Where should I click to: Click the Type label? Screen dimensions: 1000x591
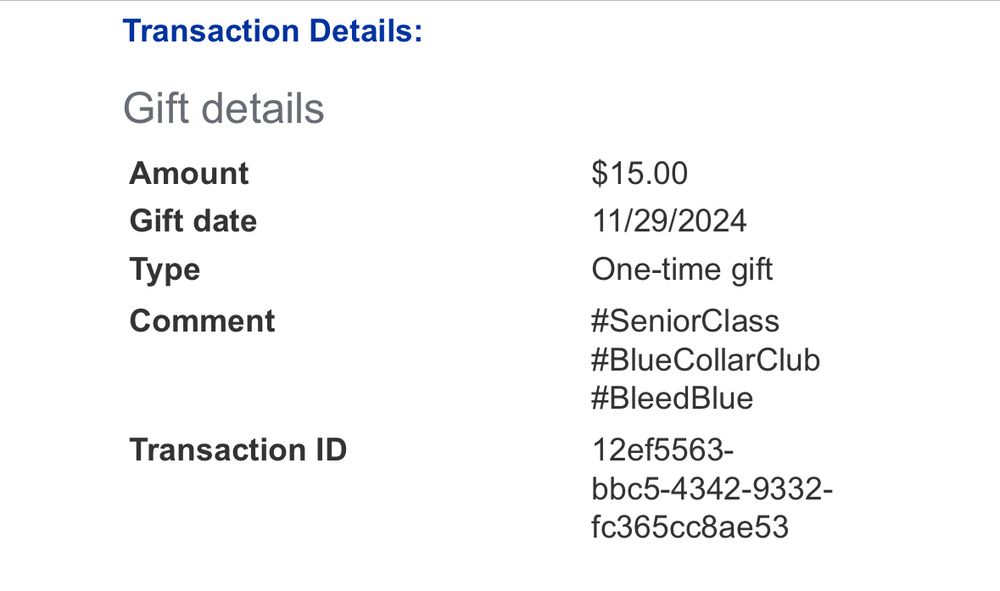click(165, 270)
